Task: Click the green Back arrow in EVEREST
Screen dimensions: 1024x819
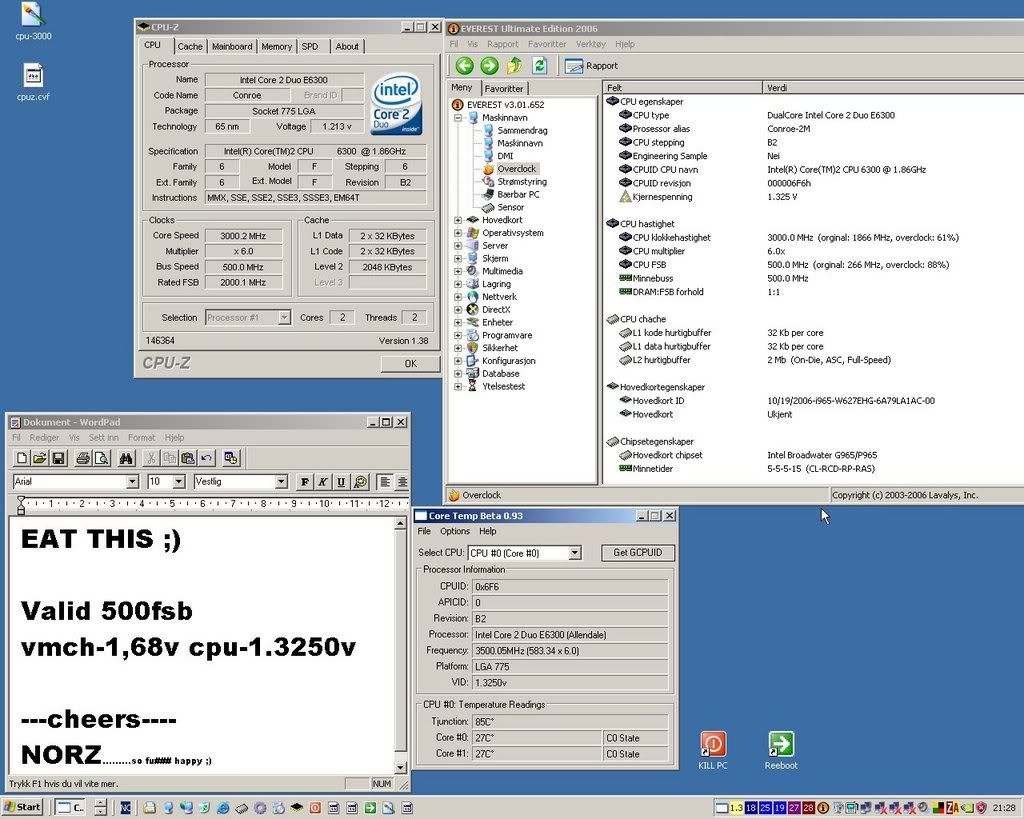Action: [464, 66]
